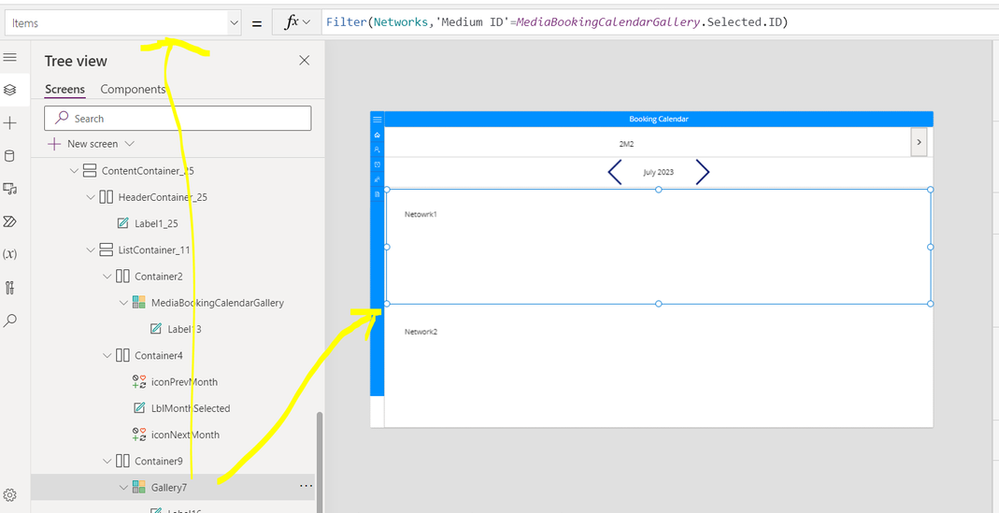Collapse ListContainer_11 node

pos(90,250)
